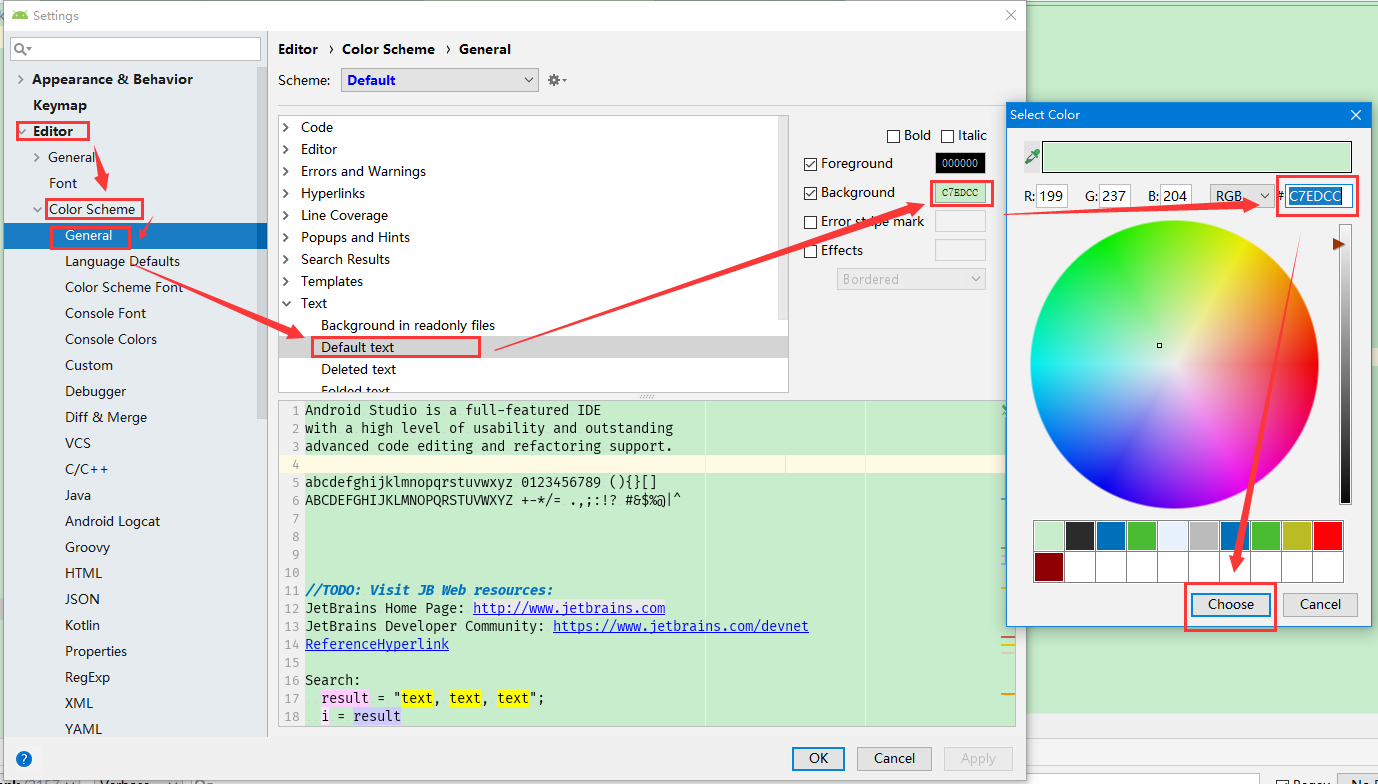Open the Scheme Default dropdown

coord(440,80)
